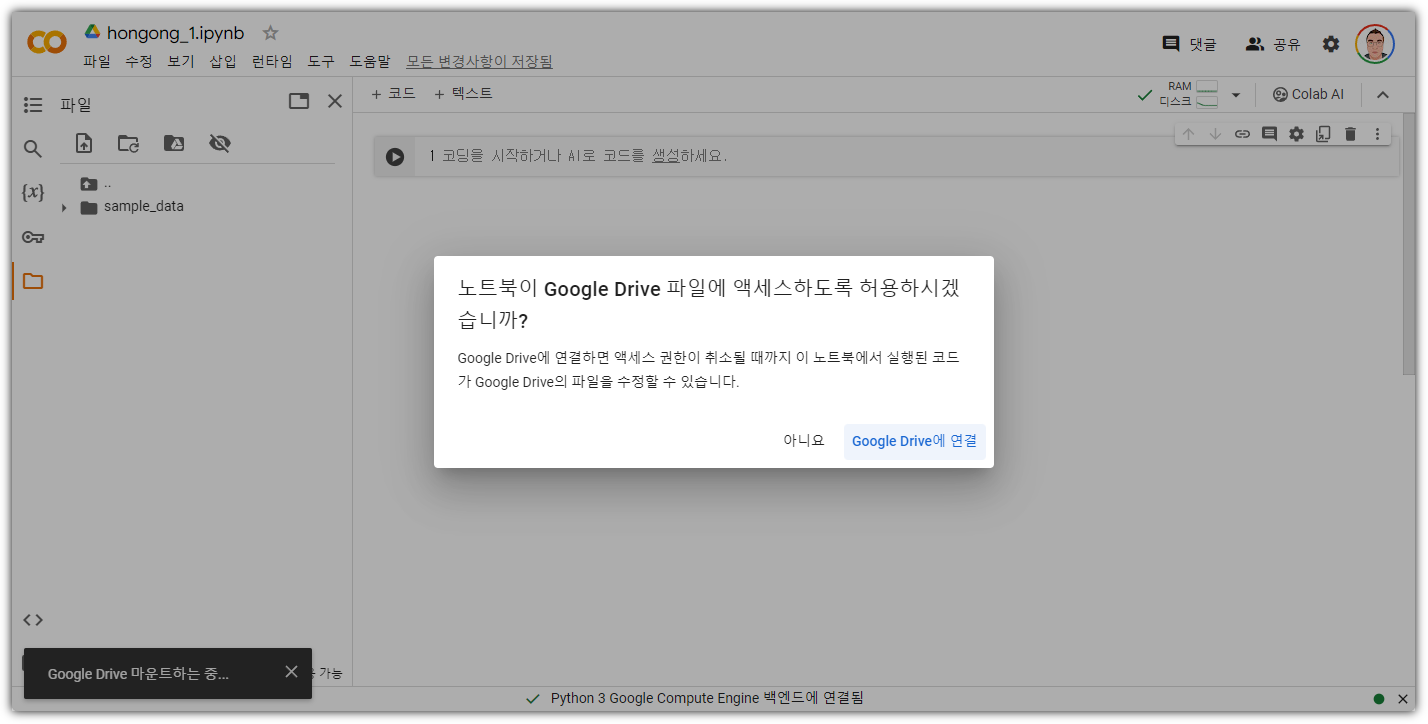The image size is (1428, 724).
Task: Click the notebook title hongong_1.ipynb
Action: click(x=176, y=33)
